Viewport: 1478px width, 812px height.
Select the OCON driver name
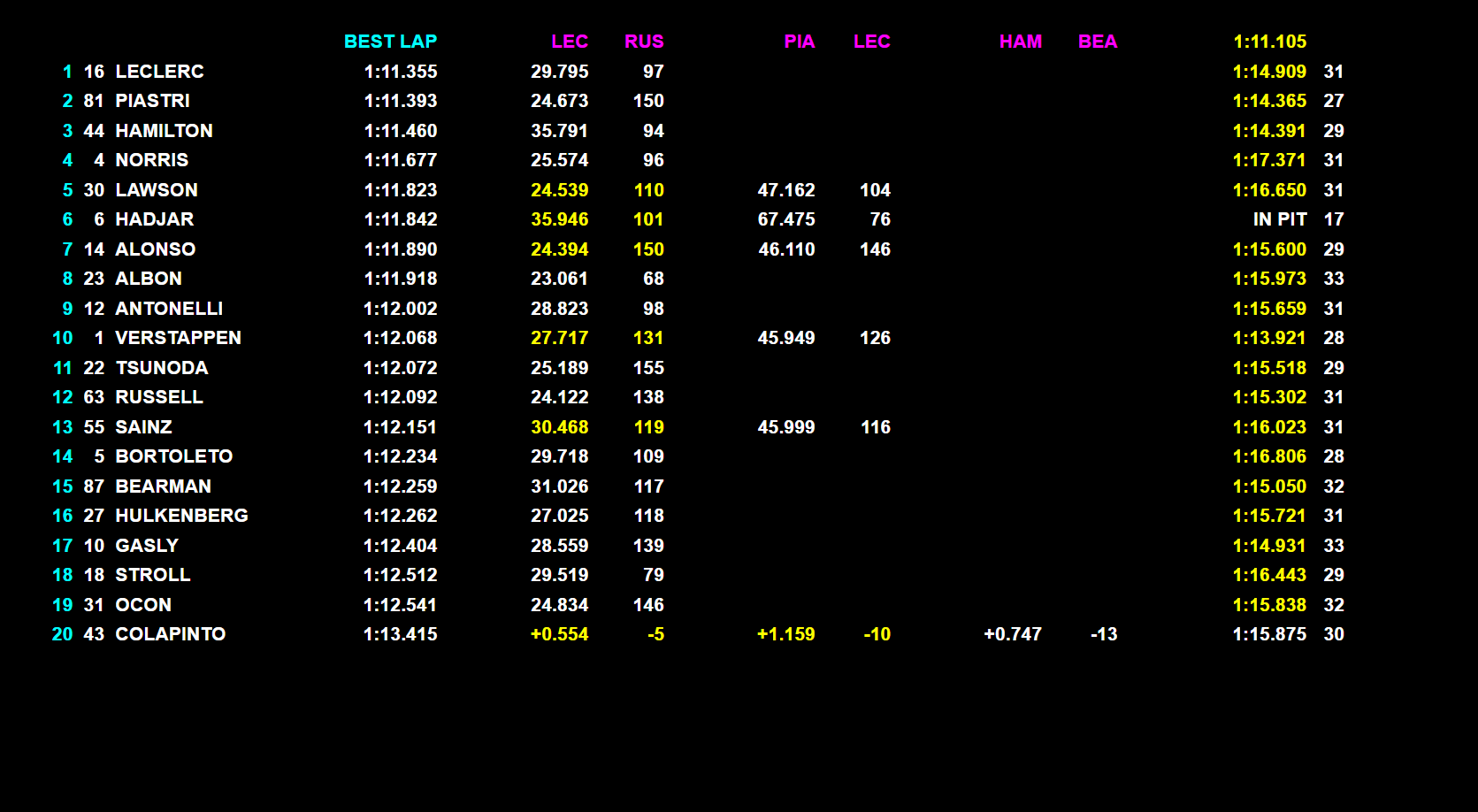143,605
